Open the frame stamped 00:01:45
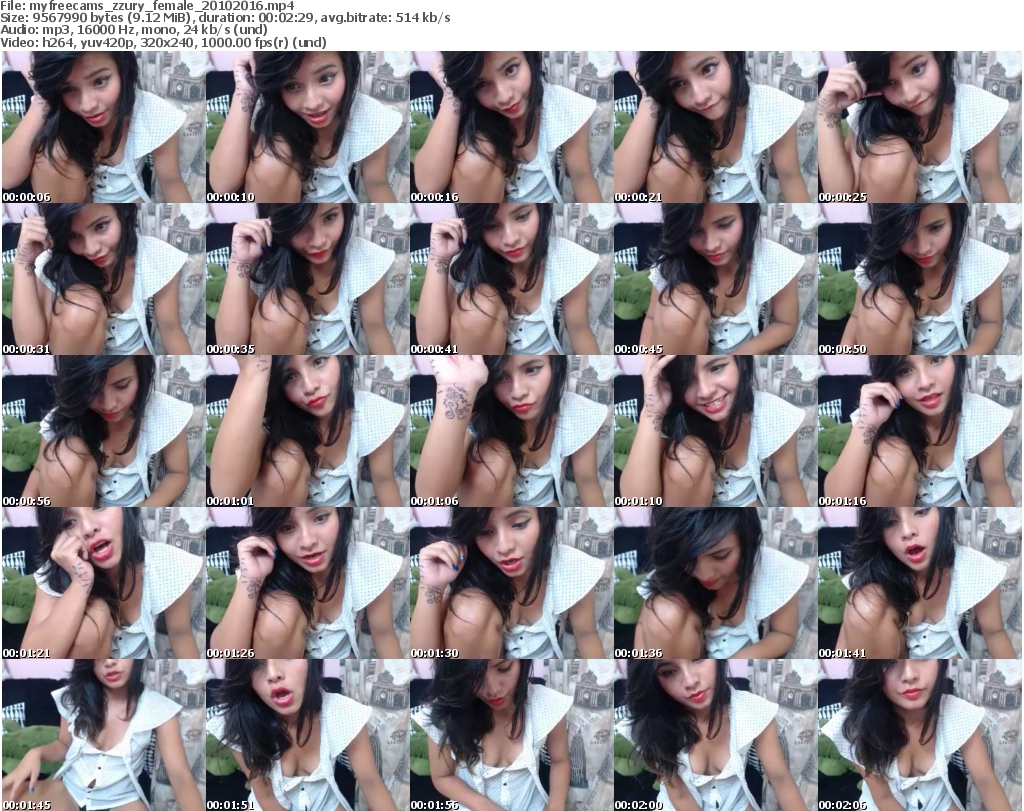1024x811 pixels. [x=103, y=735]
